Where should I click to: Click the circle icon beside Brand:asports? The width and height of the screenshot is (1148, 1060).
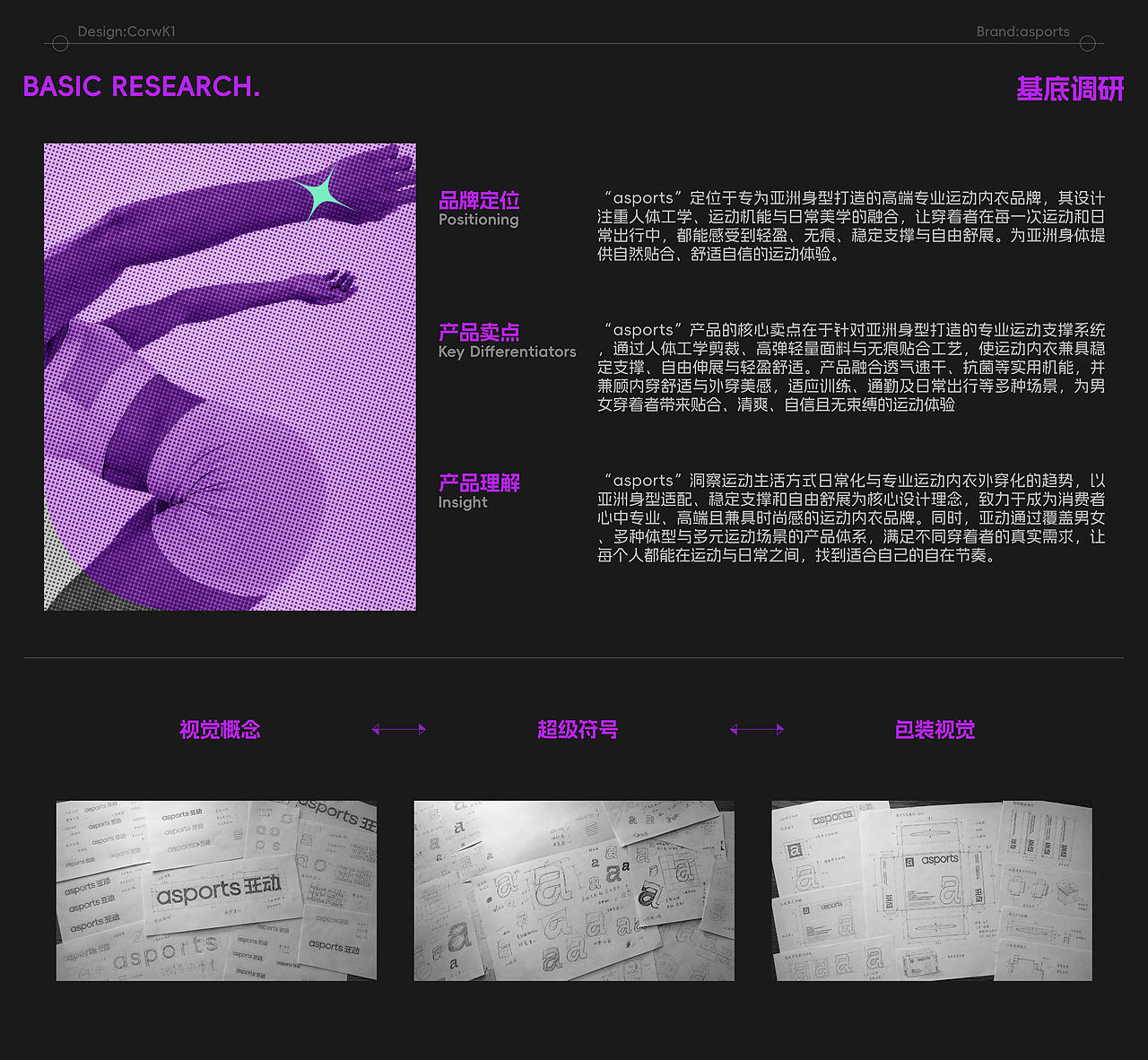(x=1088, y=43)
